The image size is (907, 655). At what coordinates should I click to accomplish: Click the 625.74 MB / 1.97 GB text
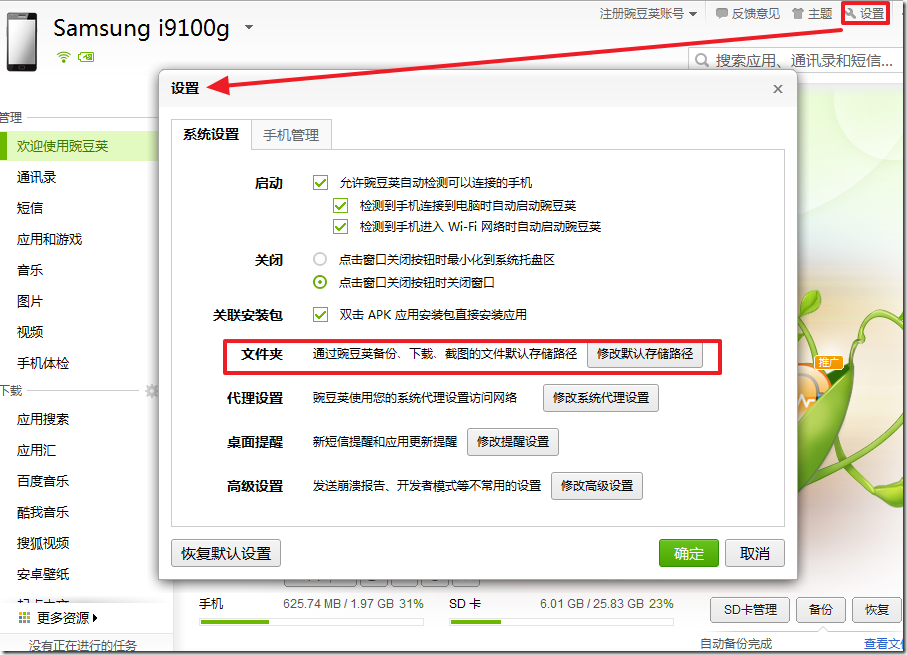click(x=338, y=604)
